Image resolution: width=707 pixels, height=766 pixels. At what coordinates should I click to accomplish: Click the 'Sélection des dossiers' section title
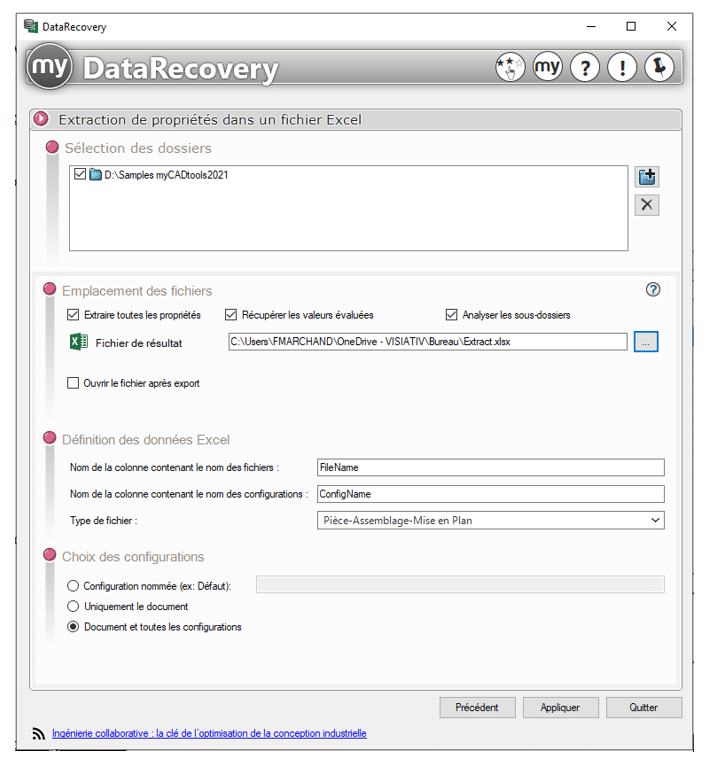click(x=138, y=148)
